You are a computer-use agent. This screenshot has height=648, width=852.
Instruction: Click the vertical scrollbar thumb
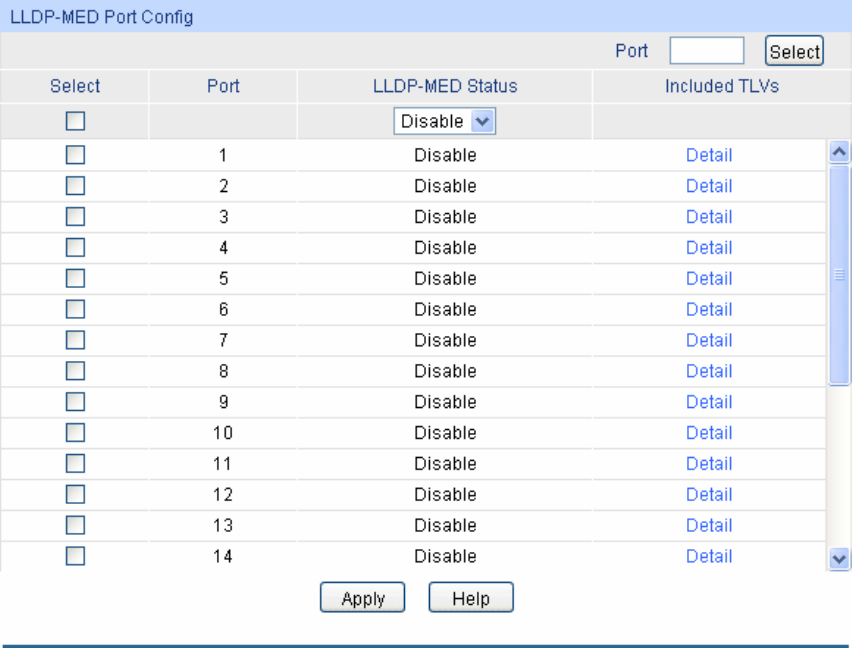coord(840,275)
